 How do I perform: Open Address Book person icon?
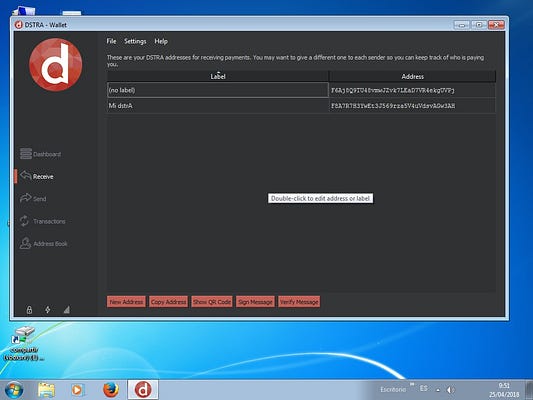[x=25, y=243]
